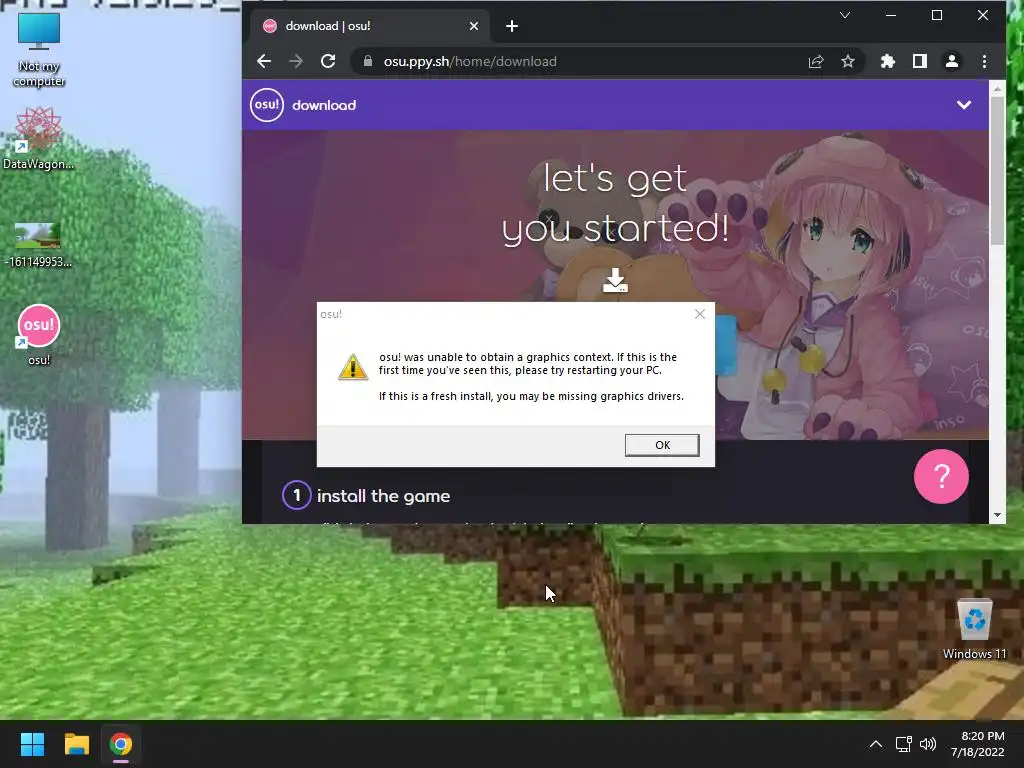This screenshot has height=768, width=1024.
Task: Click the lock icon in address bar
Action: tap(368, 61)
